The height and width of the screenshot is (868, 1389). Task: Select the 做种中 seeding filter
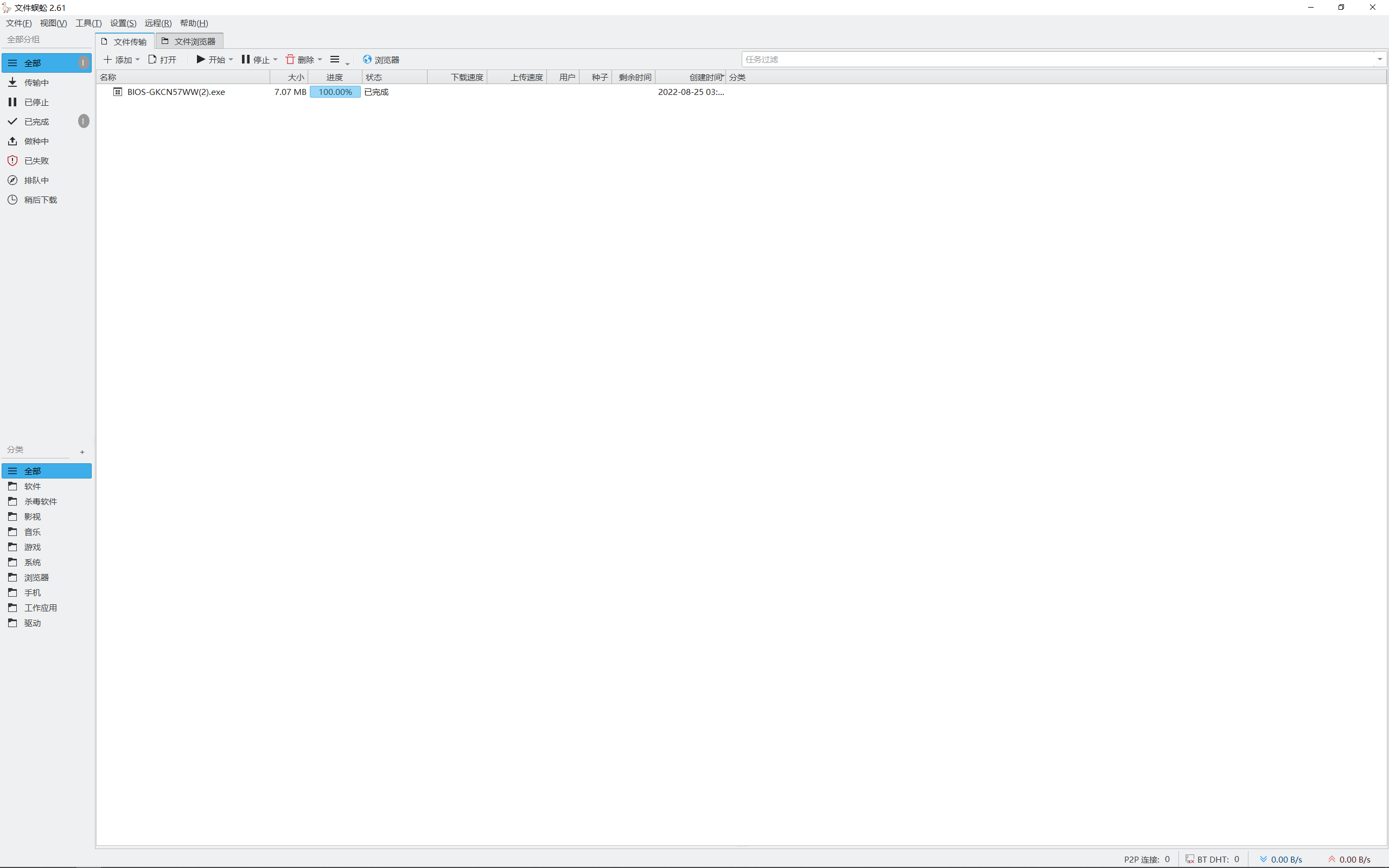tap(47, 141)
